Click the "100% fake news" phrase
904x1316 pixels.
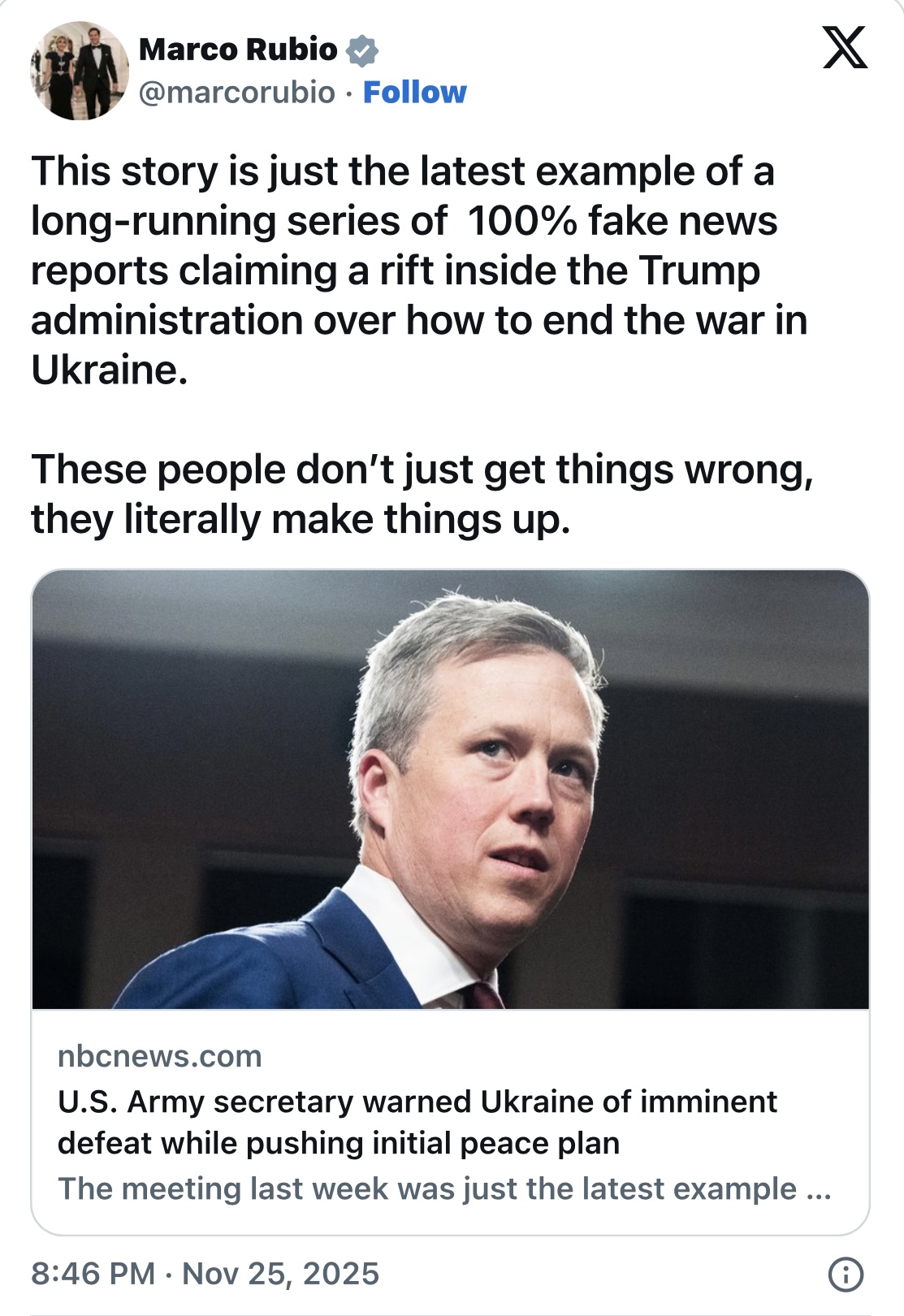point(622,221)
